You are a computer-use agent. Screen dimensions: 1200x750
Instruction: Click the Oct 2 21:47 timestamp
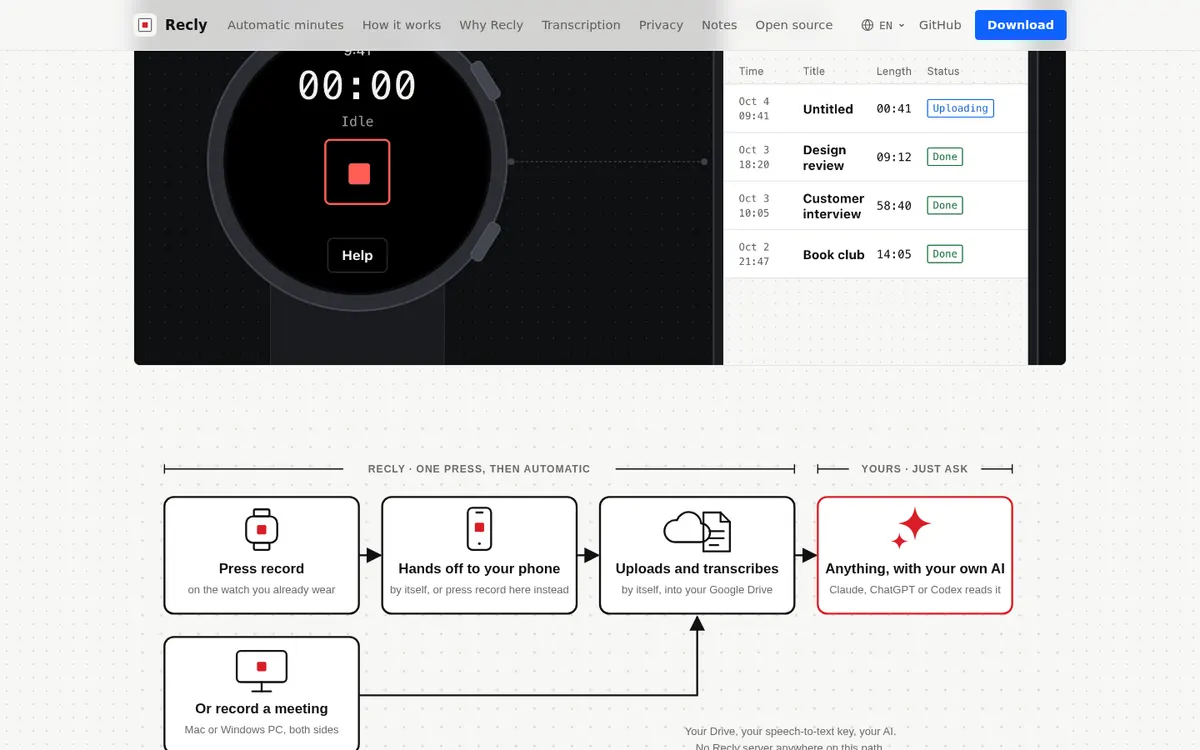click(x=754, y=254)
